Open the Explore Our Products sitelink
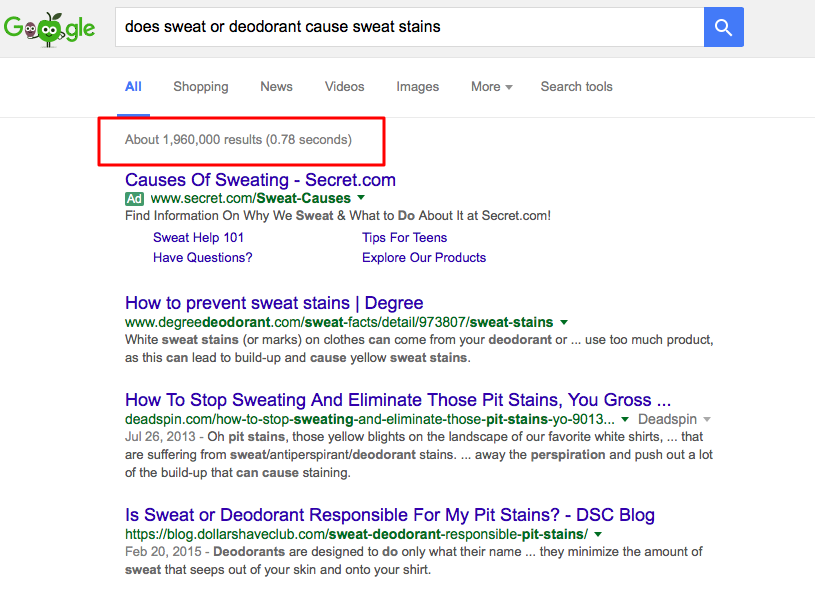 424,258
